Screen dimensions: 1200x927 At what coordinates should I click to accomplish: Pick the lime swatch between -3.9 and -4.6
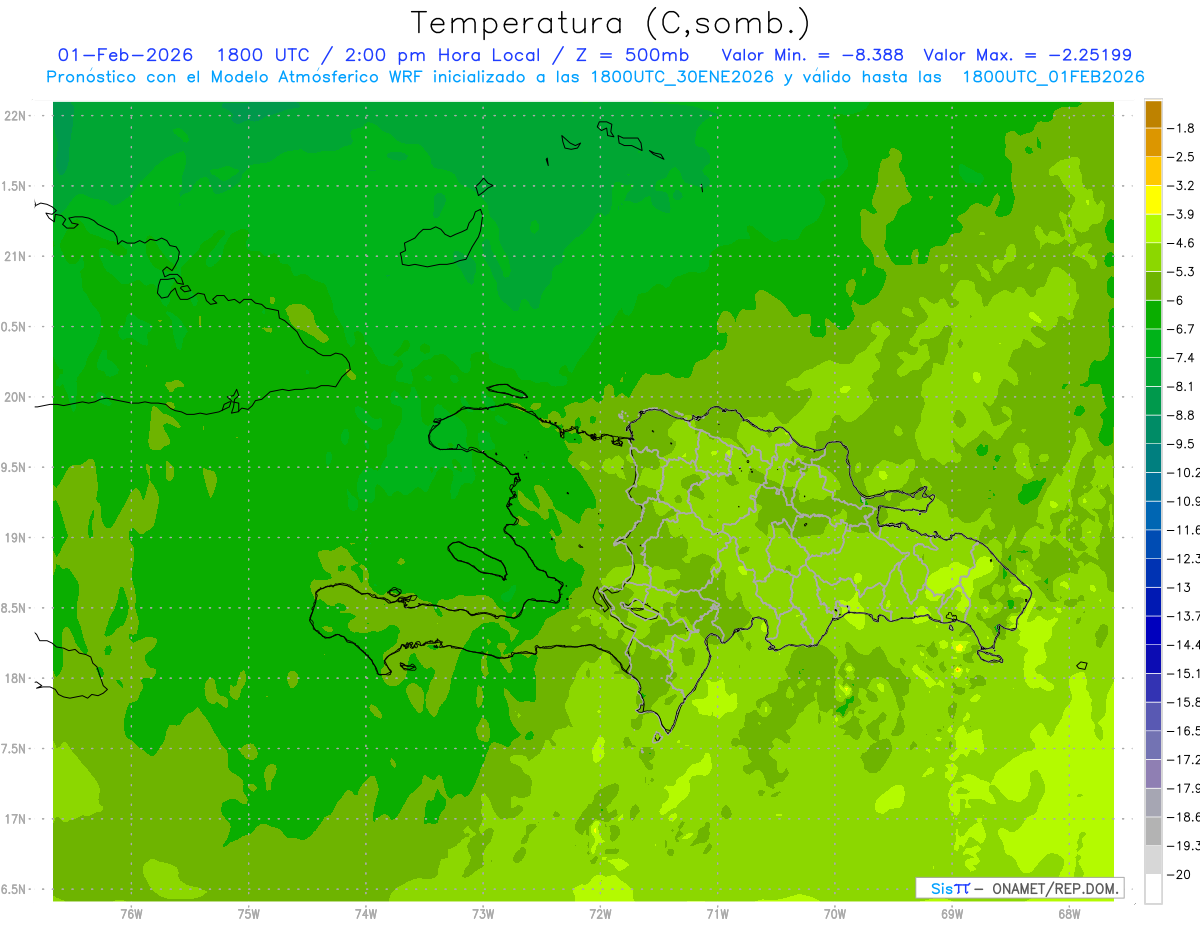point(1153,229)
